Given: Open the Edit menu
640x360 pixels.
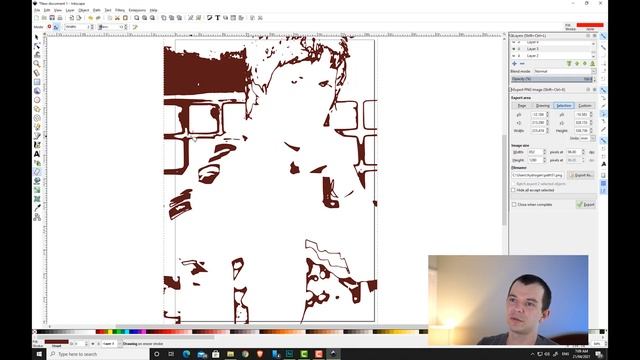Looking at the screenshot, I should [47, 10].
